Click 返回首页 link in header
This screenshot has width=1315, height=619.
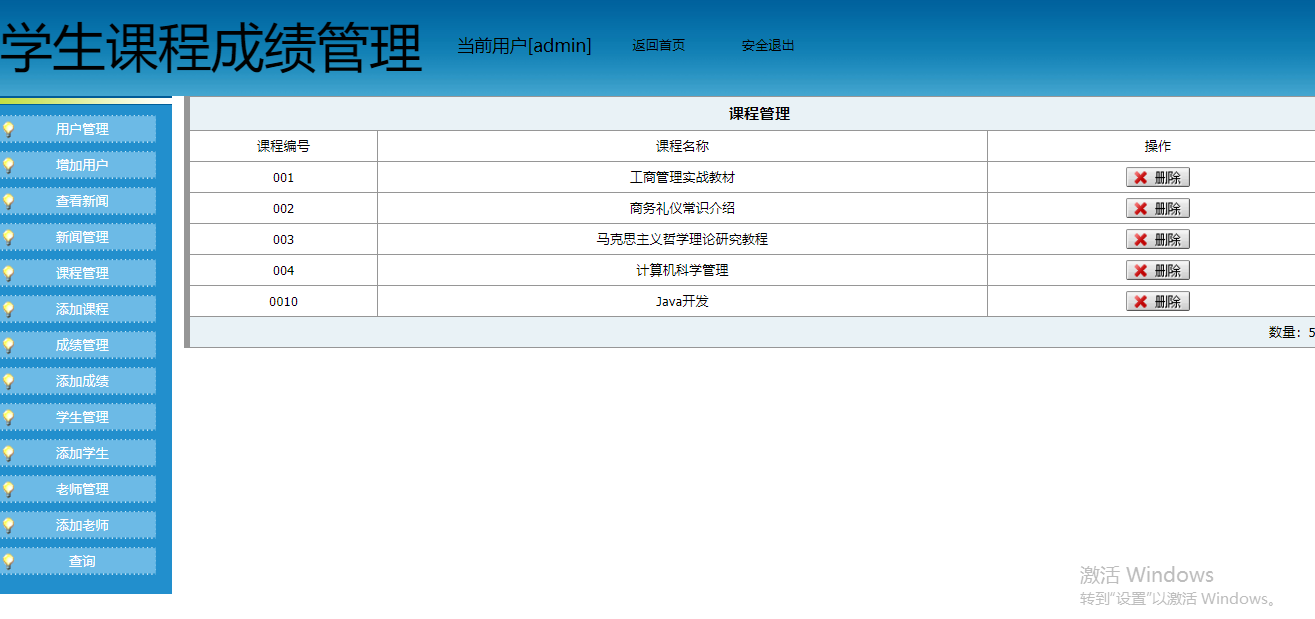pos(658,45)
